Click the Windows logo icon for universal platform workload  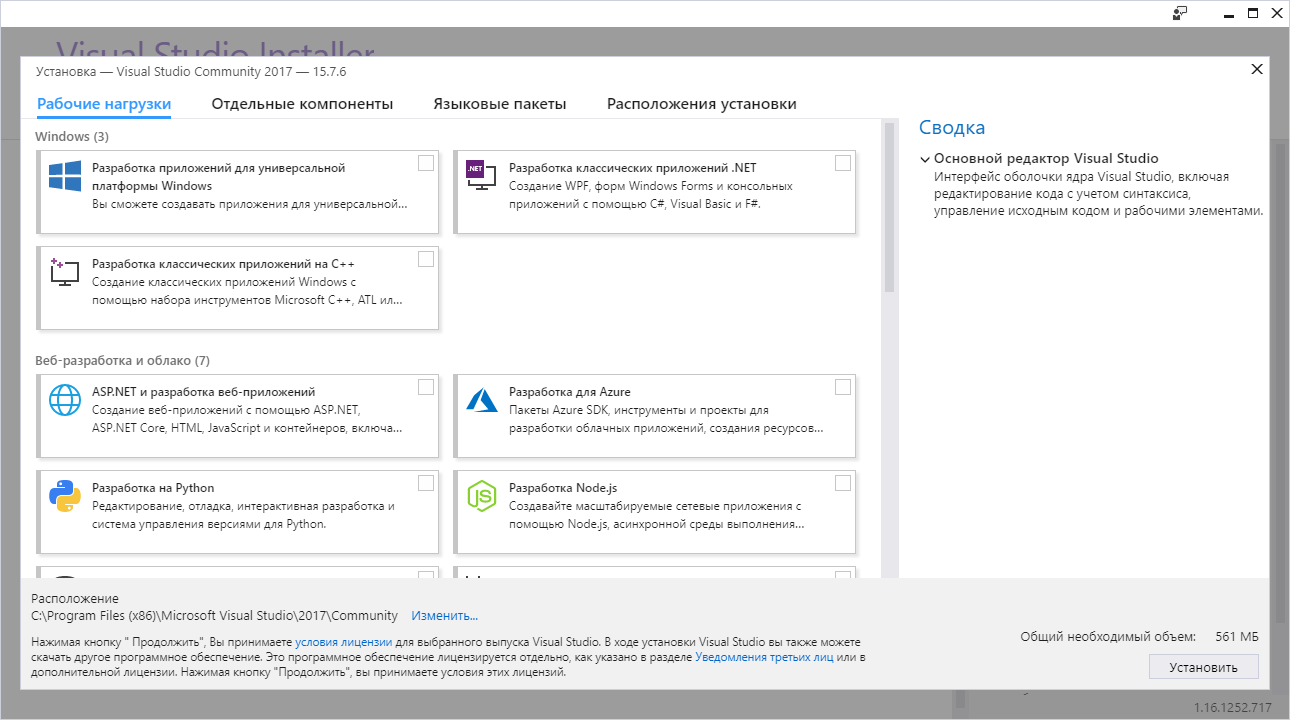point(65,176)
